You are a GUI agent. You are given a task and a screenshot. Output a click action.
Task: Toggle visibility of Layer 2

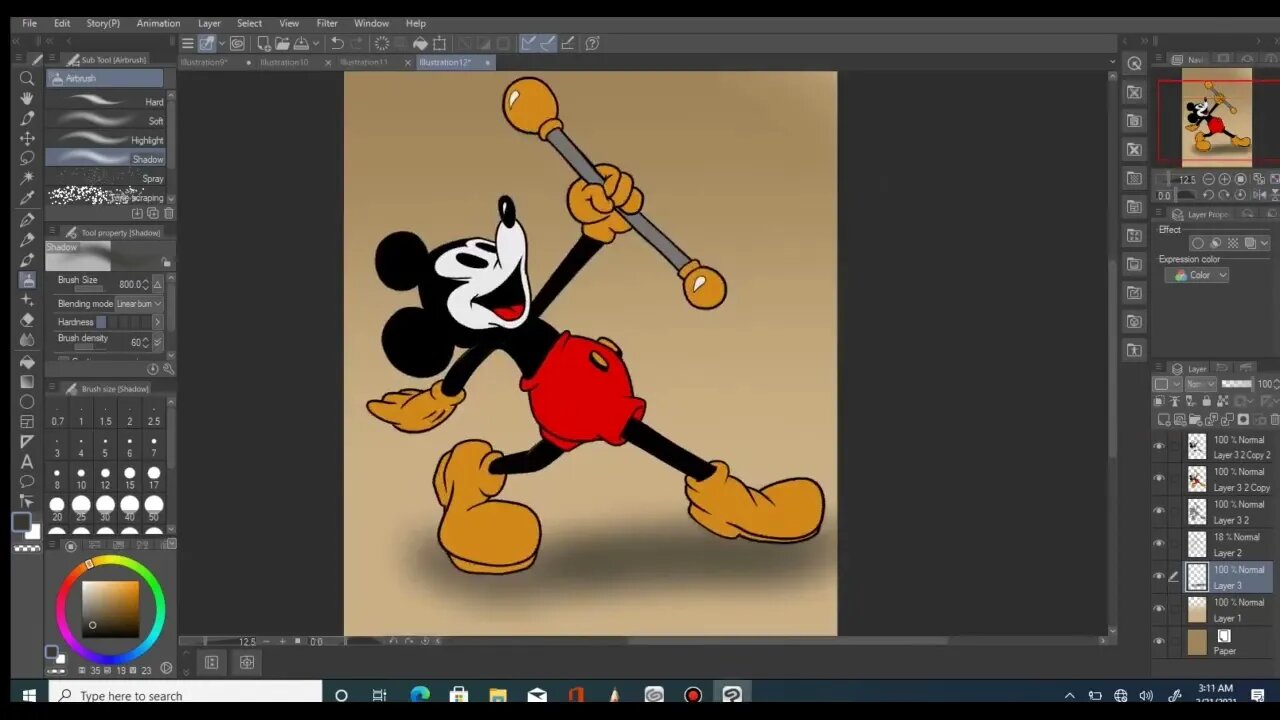pyautogui.click(x=1159, y=544)
